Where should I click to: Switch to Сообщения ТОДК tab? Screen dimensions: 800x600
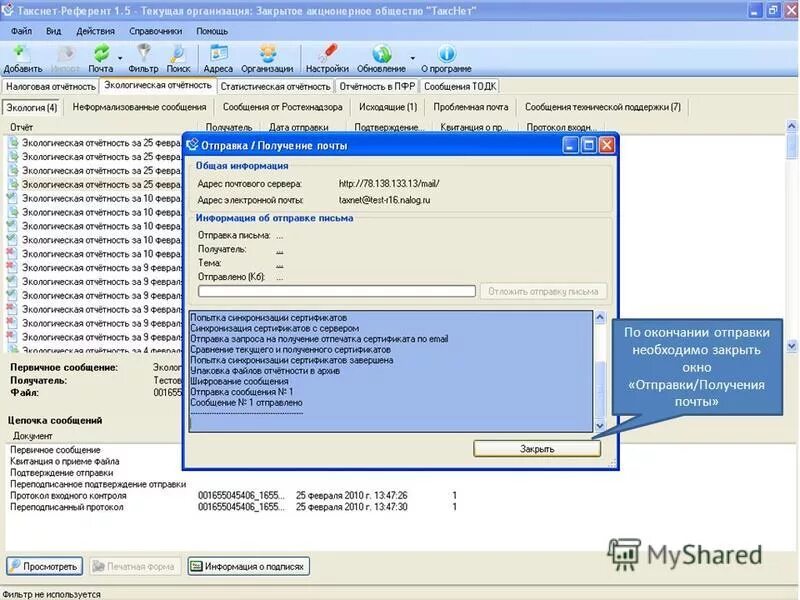click(460, 86)
